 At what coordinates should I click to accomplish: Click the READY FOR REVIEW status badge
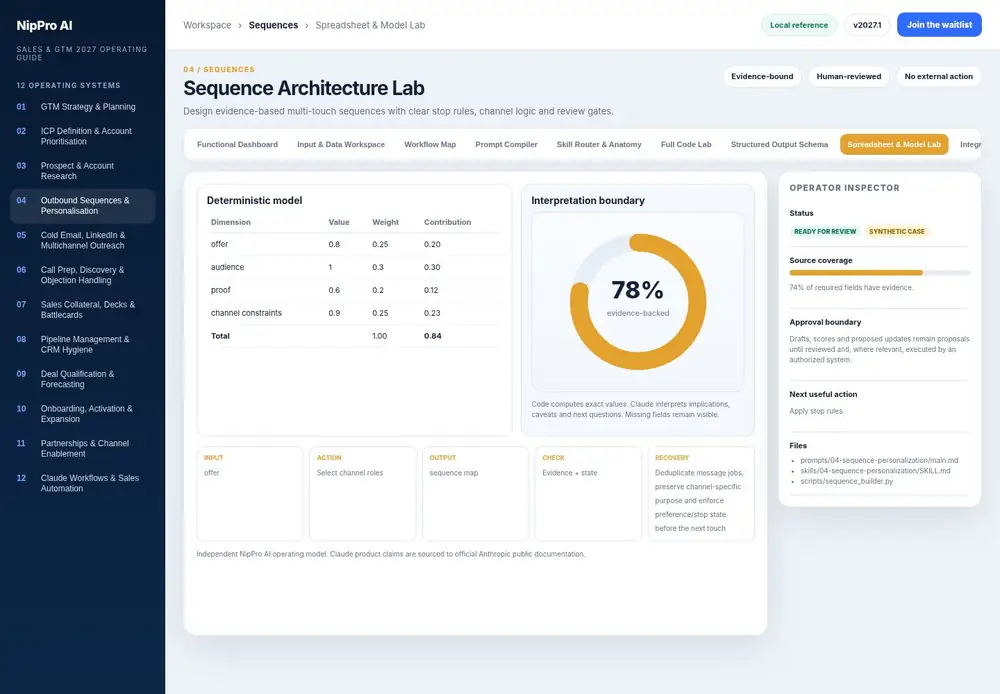click(825, 232)
